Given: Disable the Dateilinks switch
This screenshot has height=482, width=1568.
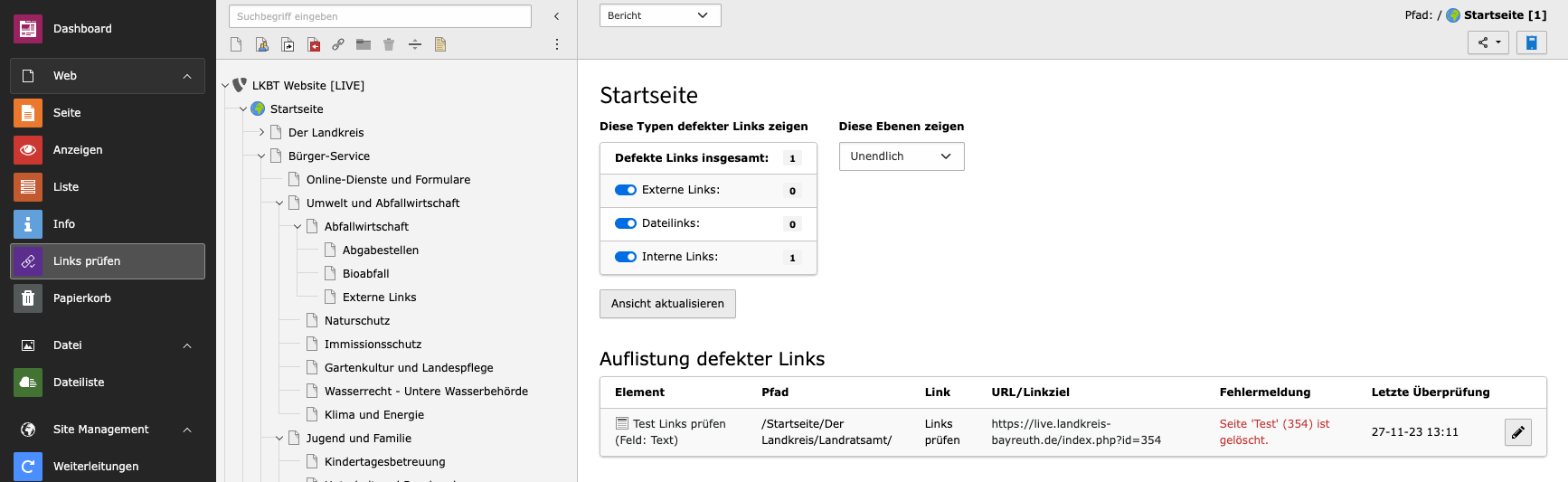Looking at the screenshot, I should click(625, 223).
